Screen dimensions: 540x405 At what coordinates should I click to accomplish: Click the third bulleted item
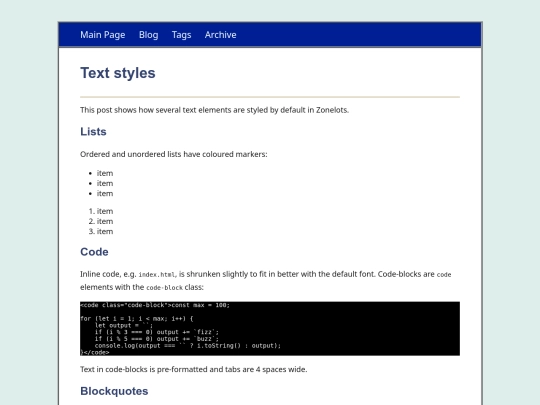click(105, 194)
